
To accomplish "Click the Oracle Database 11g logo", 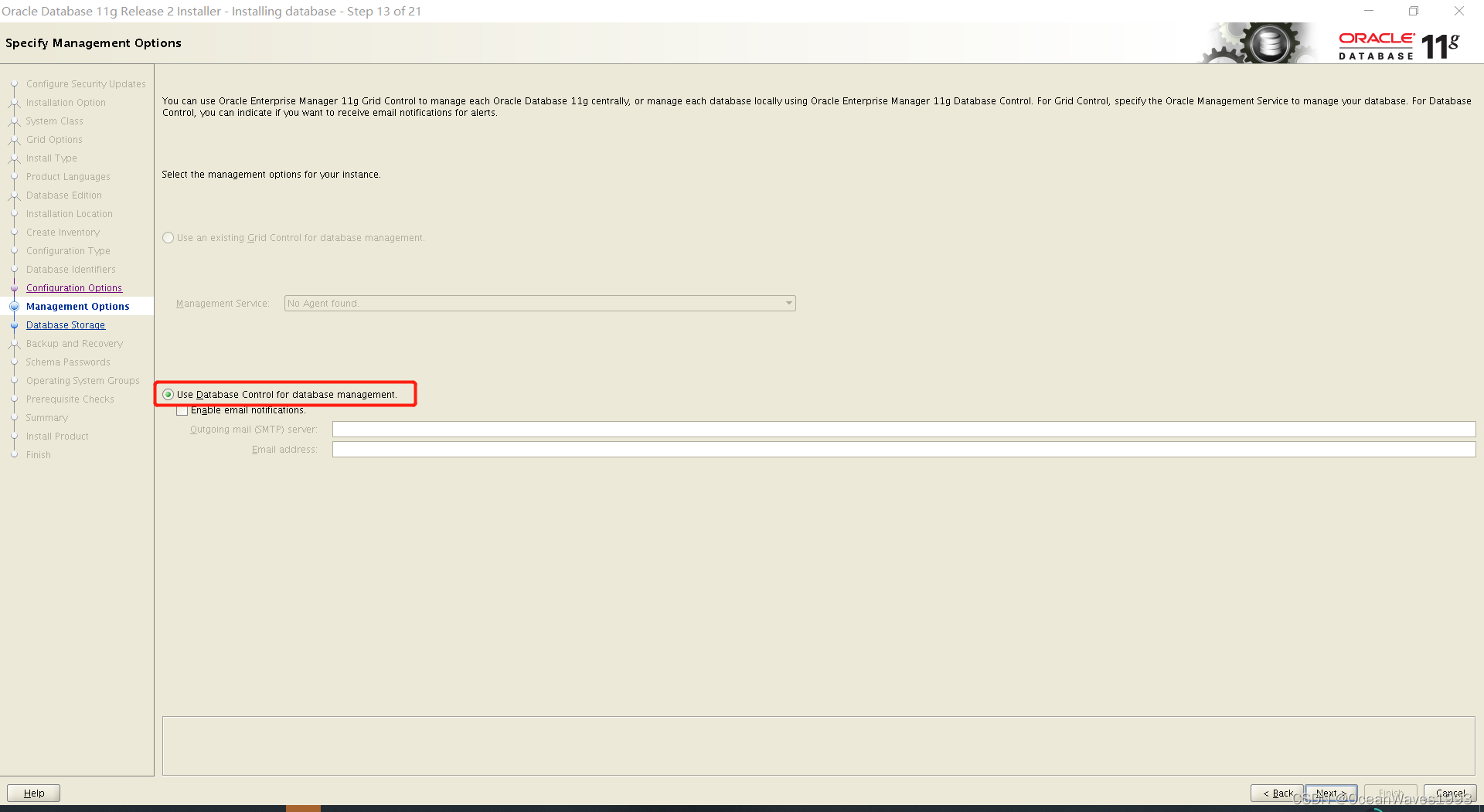I will pos(1399,46).
